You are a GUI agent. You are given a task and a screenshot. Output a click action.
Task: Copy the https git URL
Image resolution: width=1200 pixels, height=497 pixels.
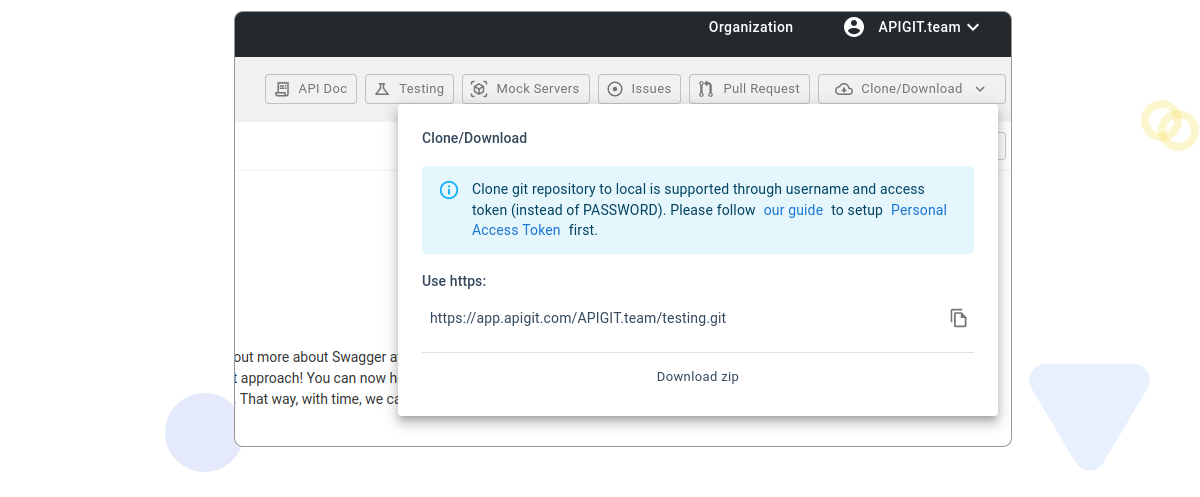[x=958, y=318]
